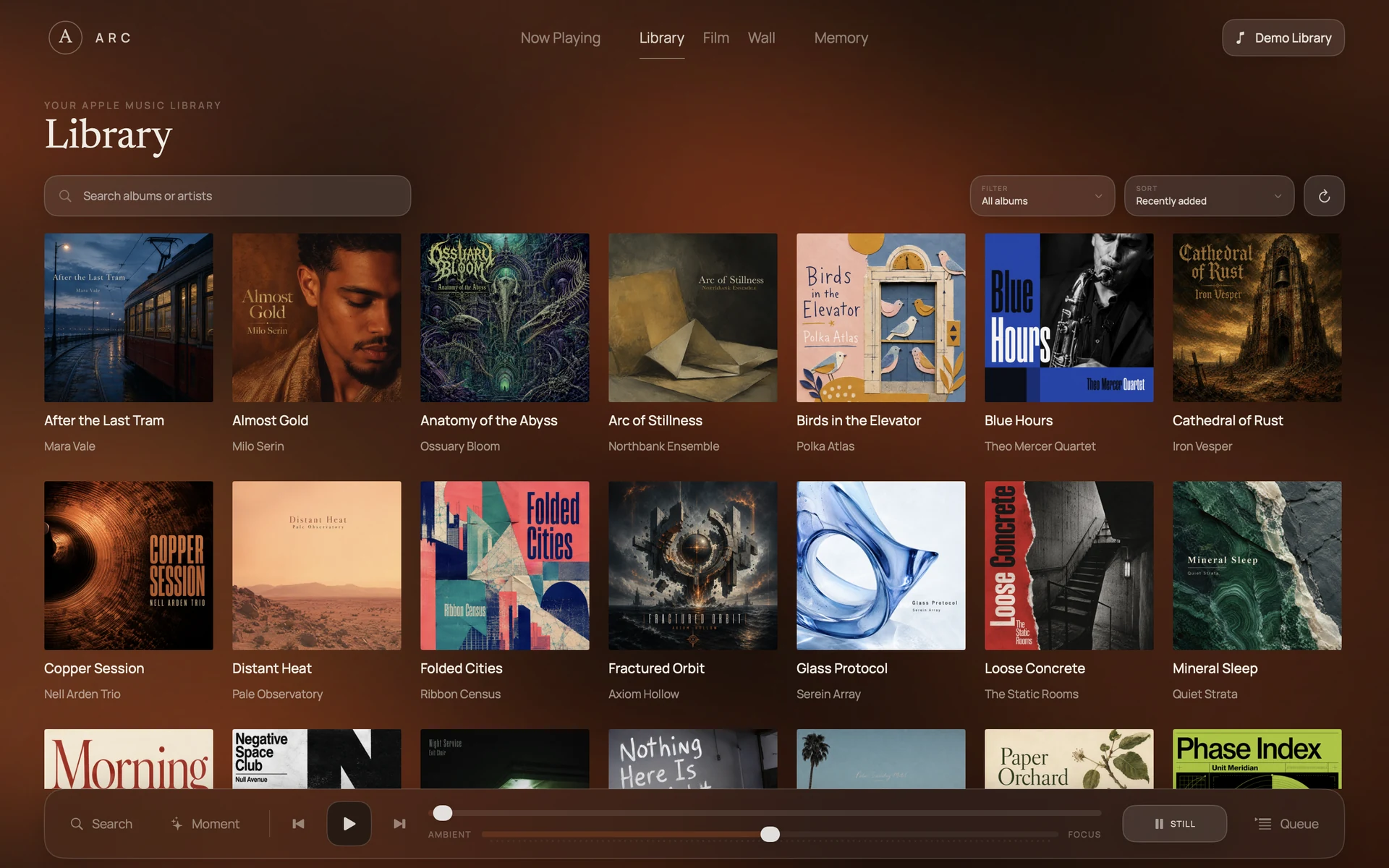Skip to next track
Image resolution: width=1389 pixels, height=868 pixels.
tap(399, 824)
